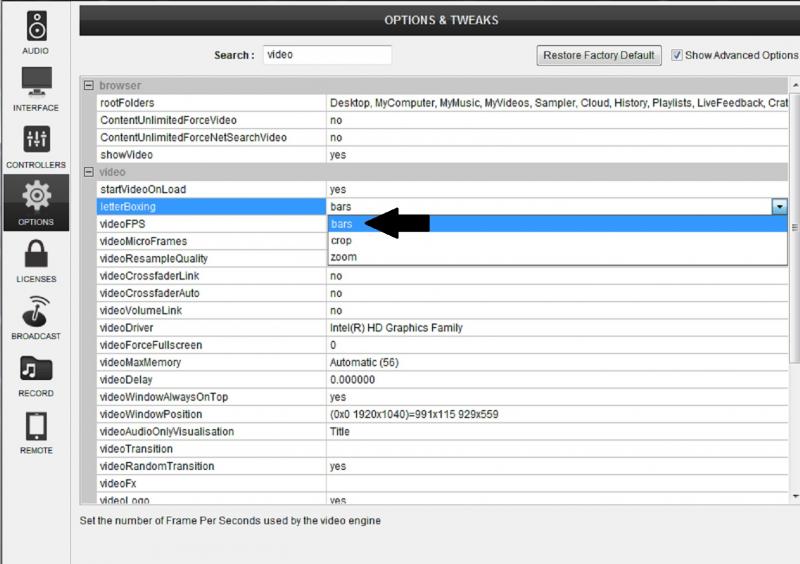Click Restore Factory Default button
The height and width of the screenshot is (564, 800).
(x=599, y=55)
